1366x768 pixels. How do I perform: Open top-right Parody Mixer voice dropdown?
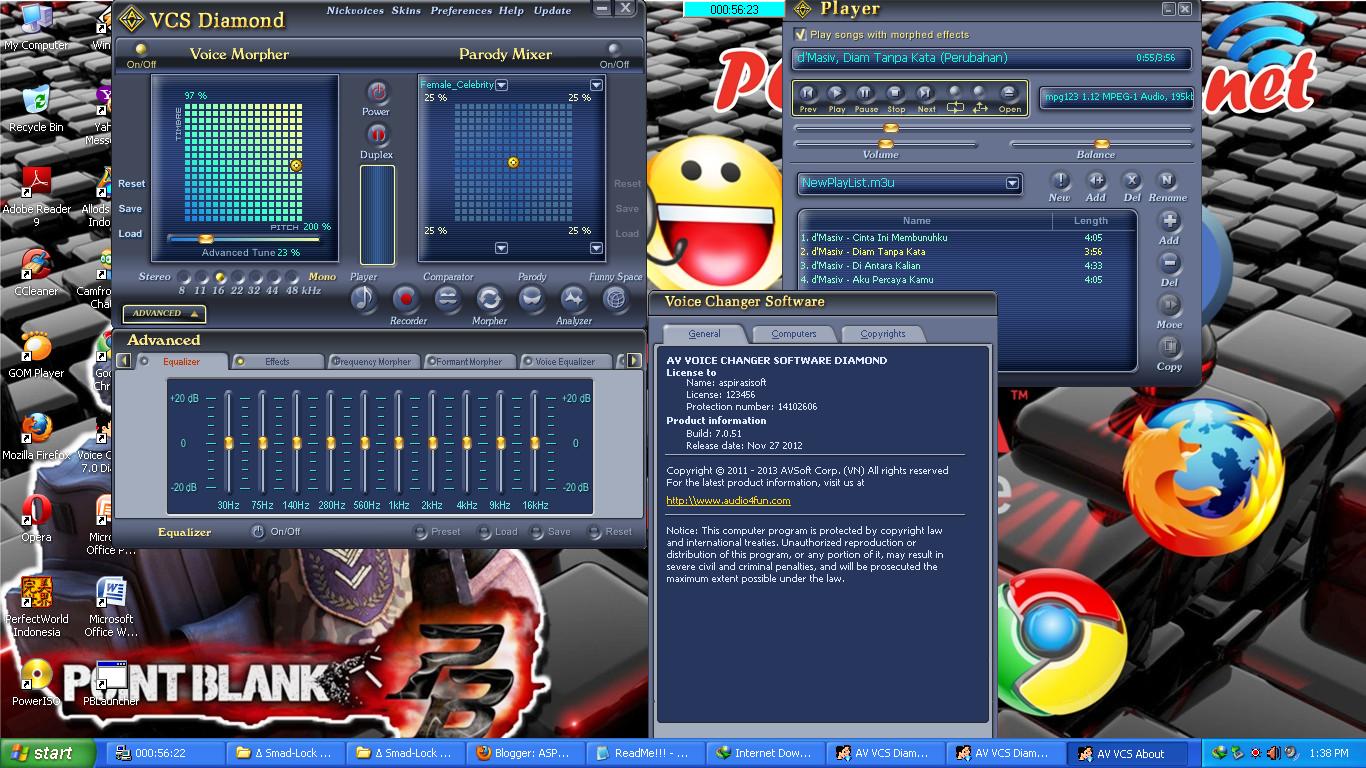pos(596,85)
